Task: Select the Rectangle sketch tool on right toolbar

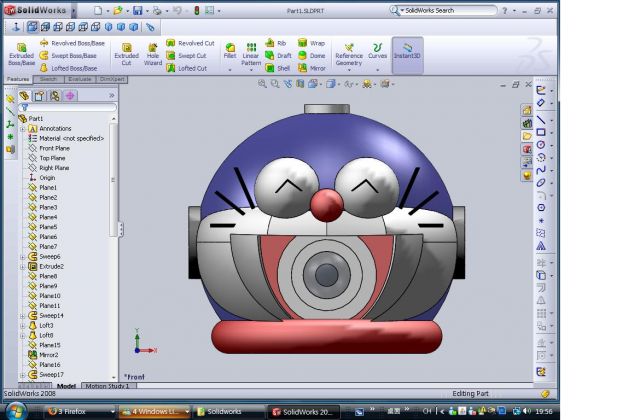Action: pos(541,132)
